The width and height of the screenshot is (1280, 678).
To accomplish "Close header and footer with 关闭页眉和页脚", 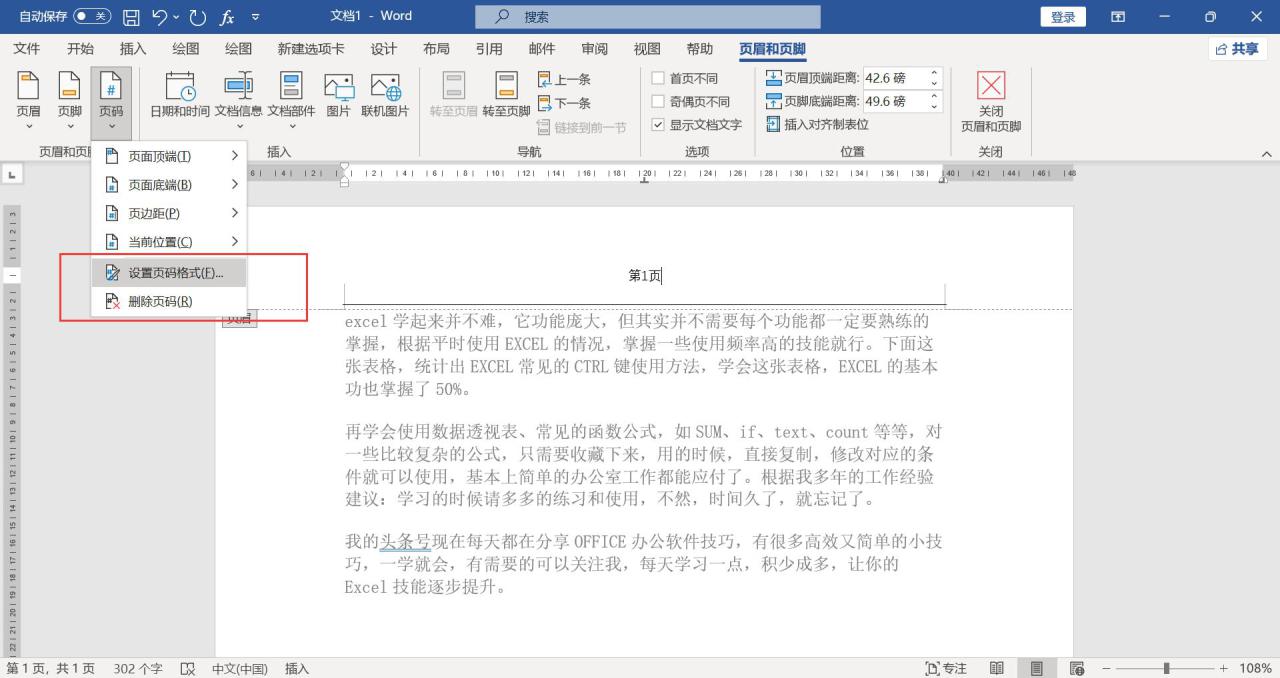I will [991, 101].
